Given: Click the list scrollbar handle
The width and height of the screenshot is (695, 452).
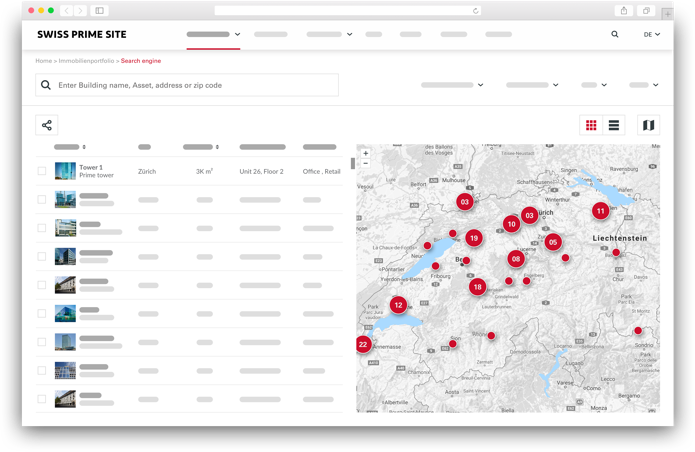Looking at the screenshot, I should coord(353,164).
